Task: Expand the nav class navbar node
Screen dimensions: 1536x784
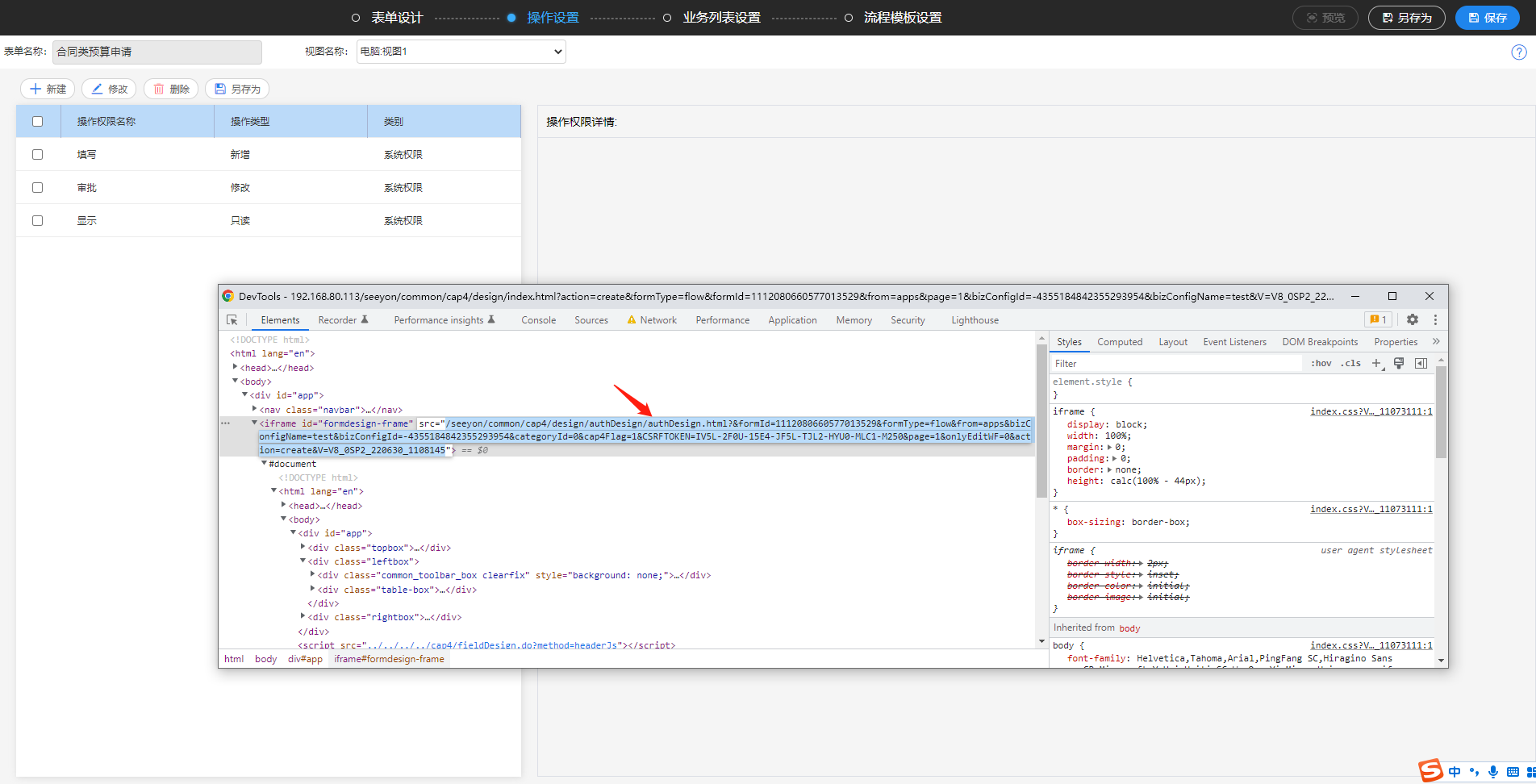Action: 255,410
